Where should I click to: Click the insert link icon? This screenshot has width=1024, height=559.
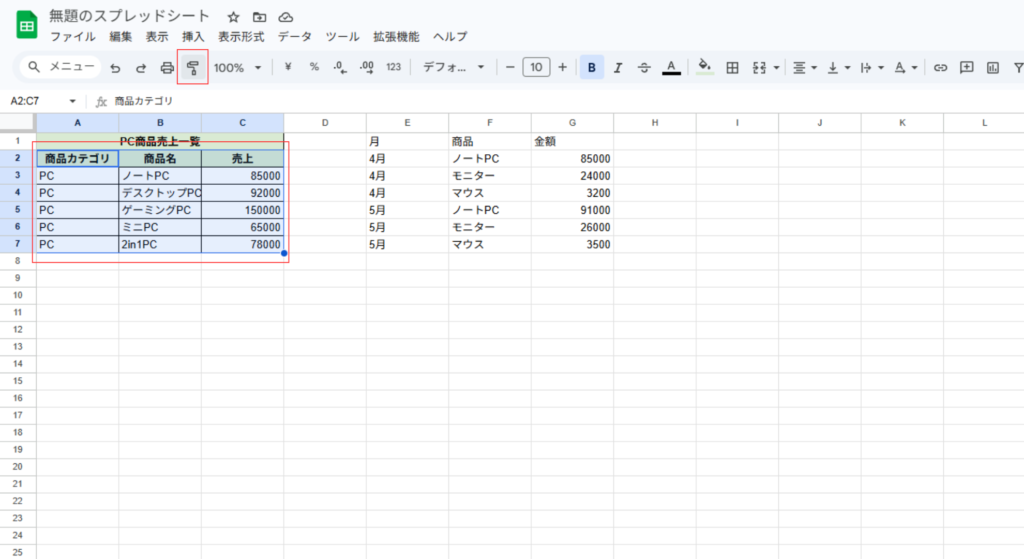click(940, 68)
